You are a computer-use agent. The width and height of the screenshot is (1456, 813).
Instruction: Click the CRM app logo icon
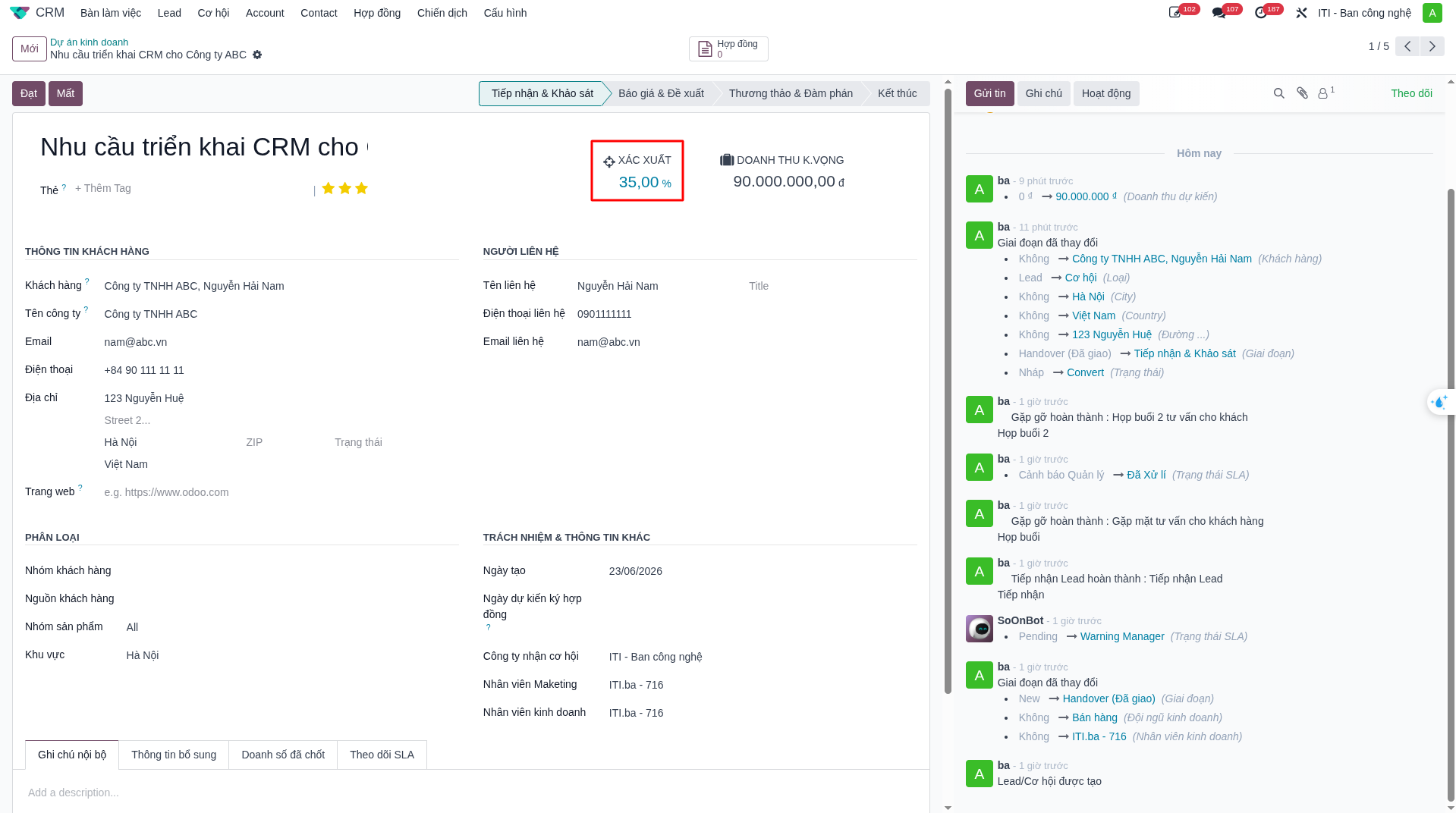pos(19,13)
